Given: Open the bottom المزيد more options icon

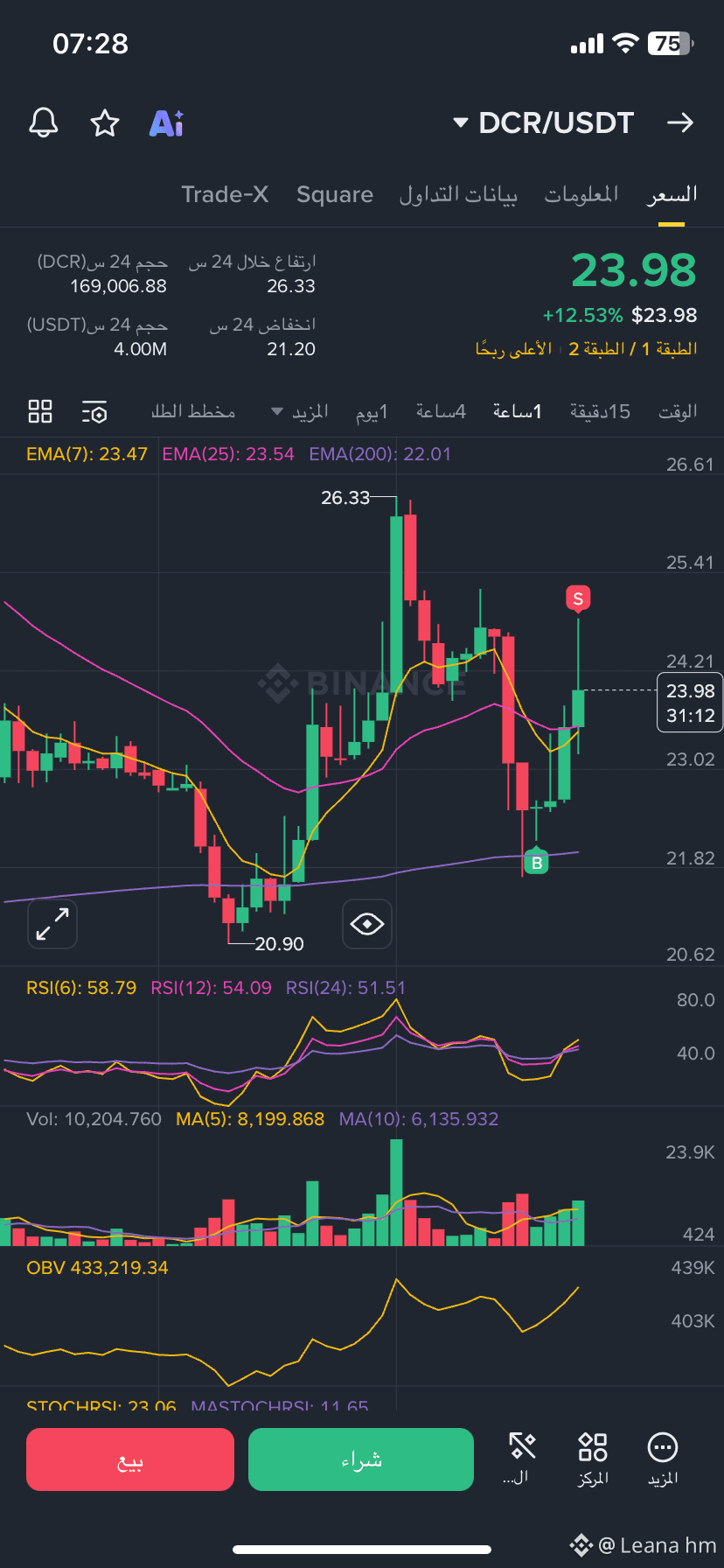Looking at the screenshot, I should pyautogui.click(x=663, y=1458).
